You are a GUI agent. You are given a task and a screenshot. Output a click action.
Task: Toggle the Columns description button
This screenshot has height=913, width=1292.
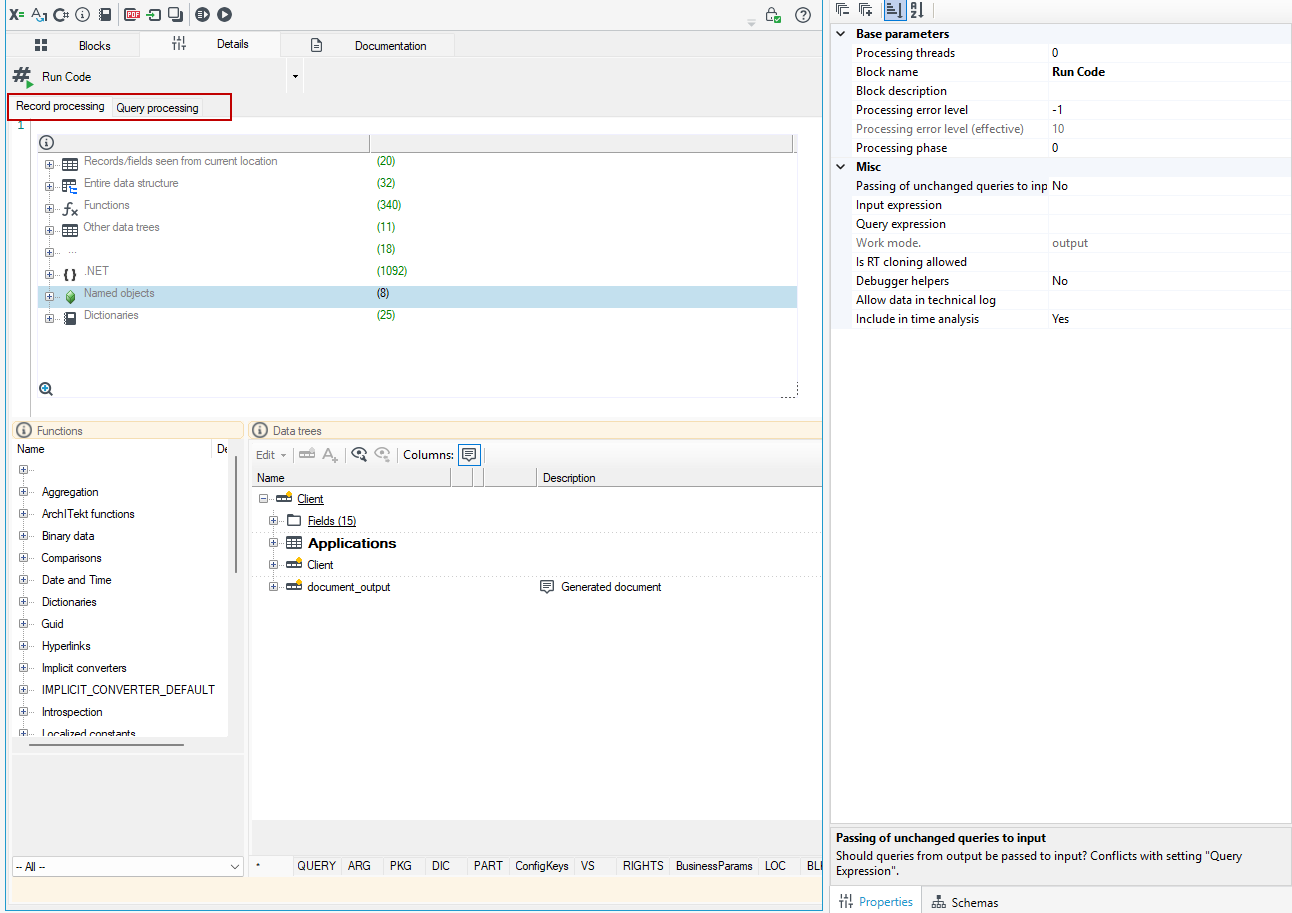tap(469, 455)
